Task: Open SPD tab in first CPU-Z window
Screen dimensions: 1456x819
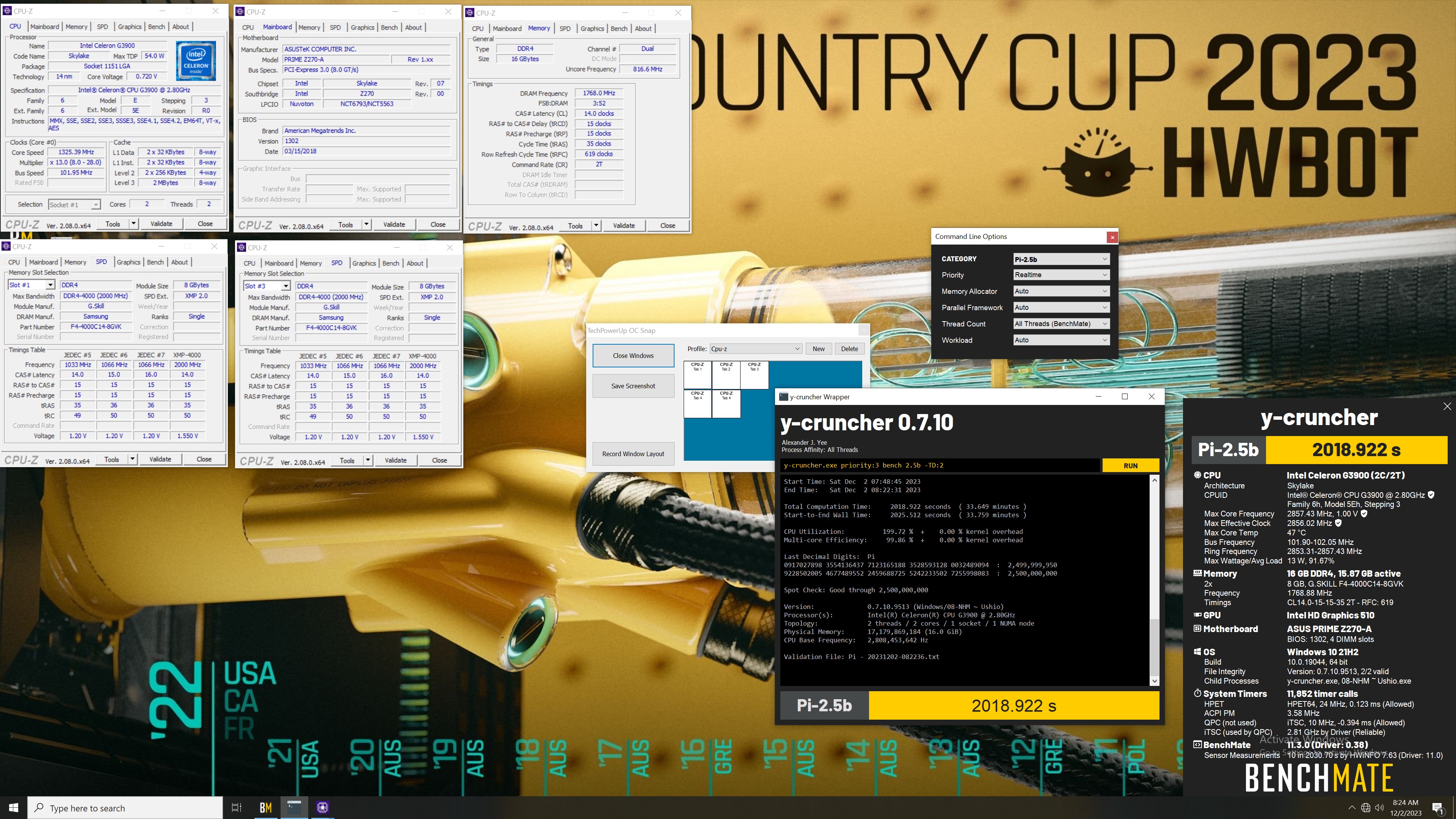Action: 102,27
